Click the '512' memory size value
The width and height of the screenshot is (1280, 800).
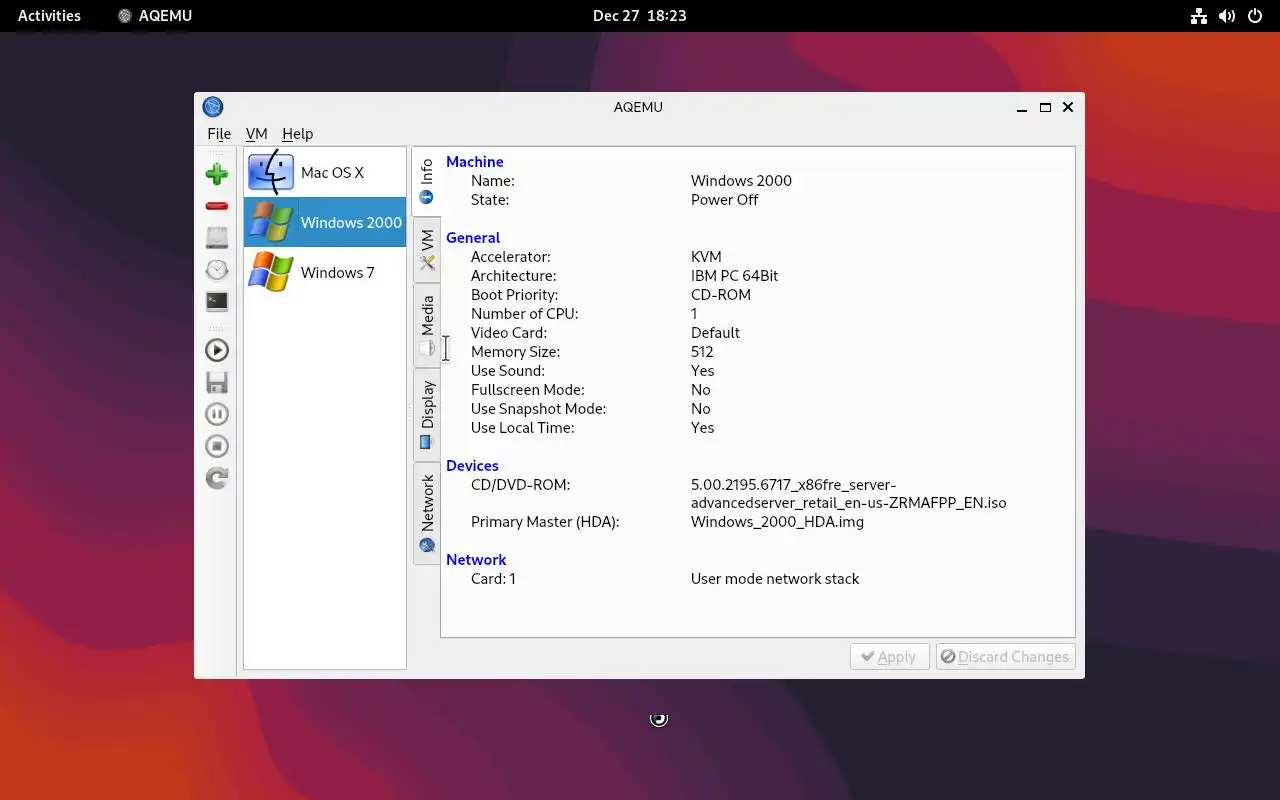tap(702, 351)
